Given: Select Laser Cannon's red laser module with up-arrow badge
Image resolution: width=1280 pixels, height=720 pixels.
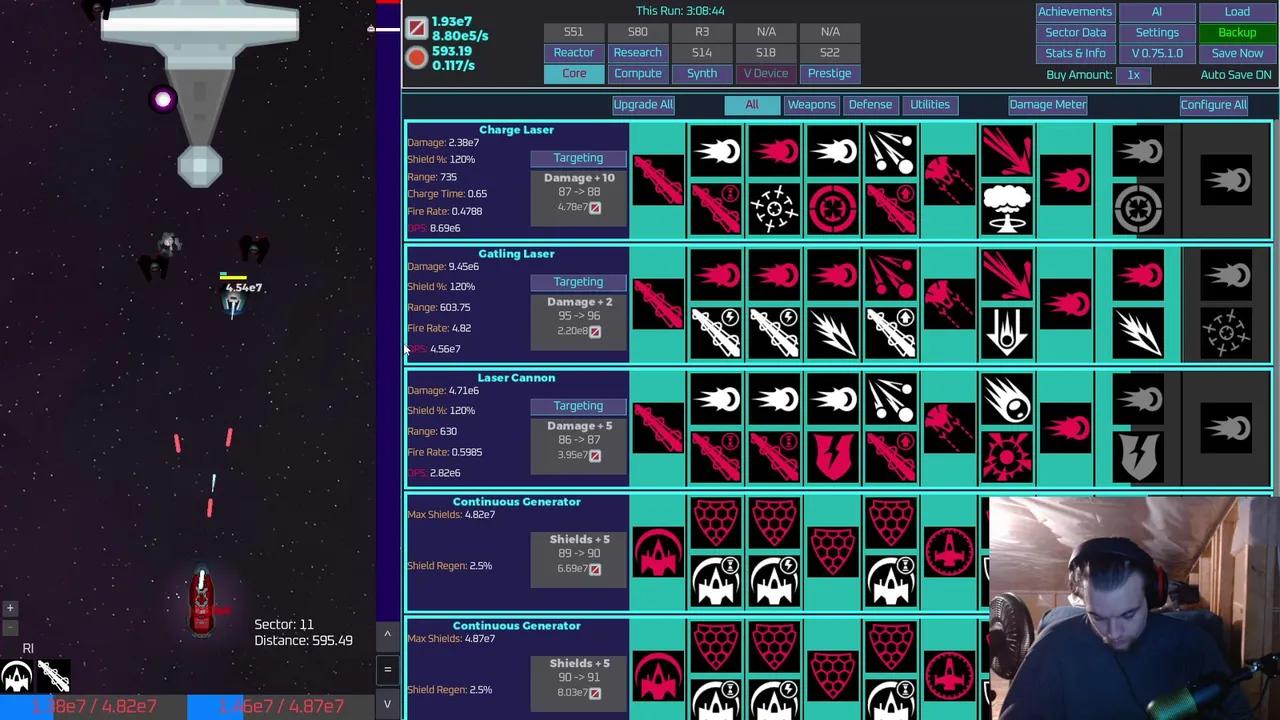Looking at the screenshot, I should (x=891, y=457).
